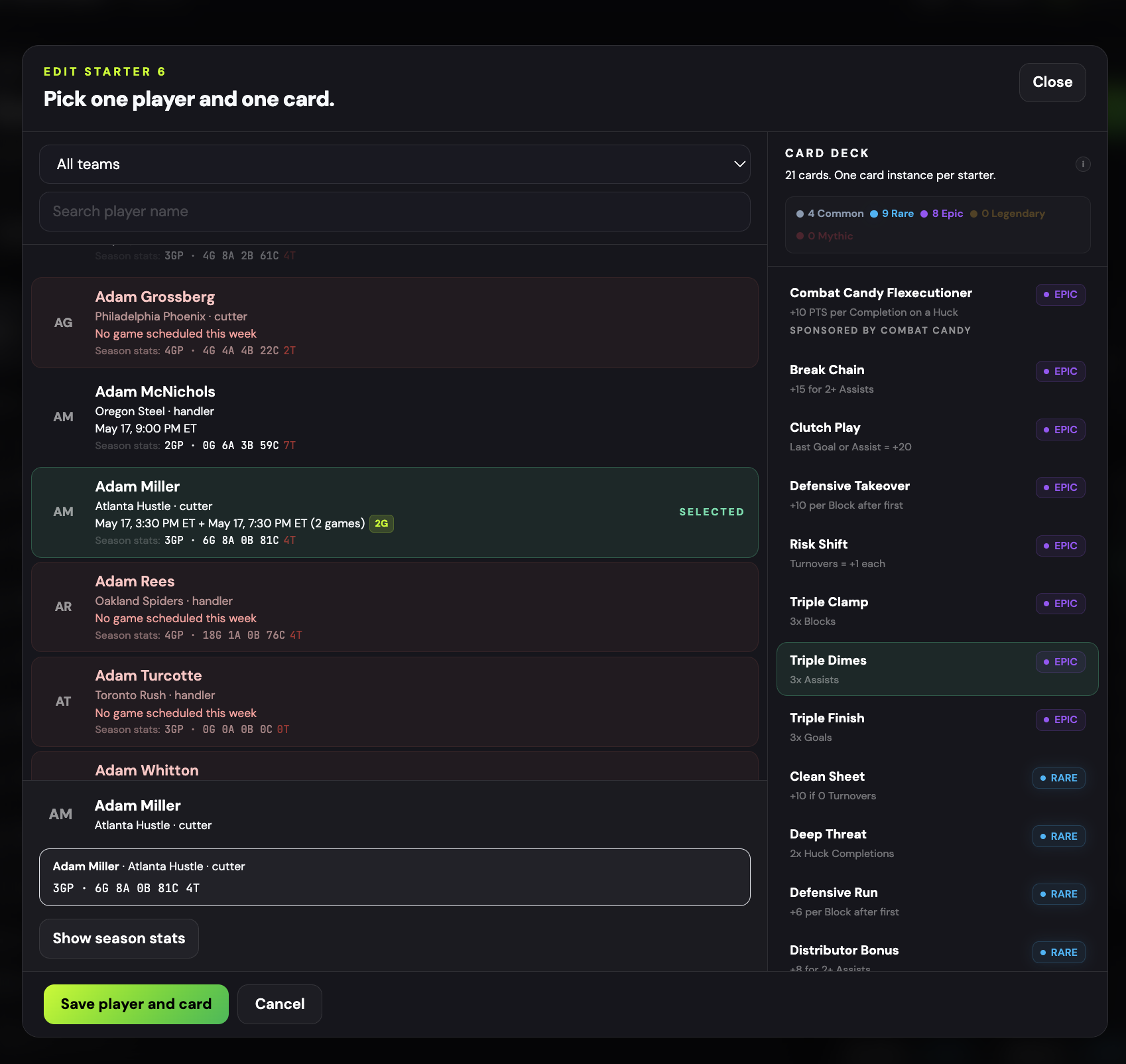Click the EPIC badge on Triple Dimes

click(x=1060, y=662)
